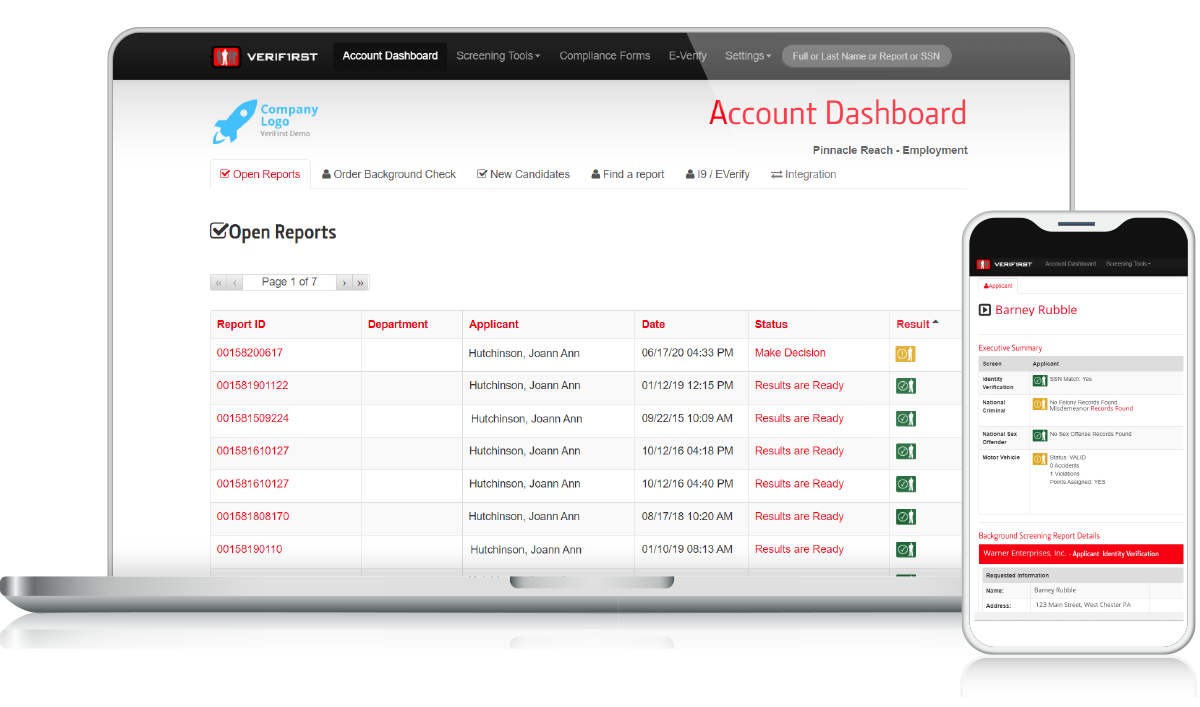This screenshot has height=707, width=1200.
Task: Click the Open Reports checkmark icon heading
Action: 218,231
